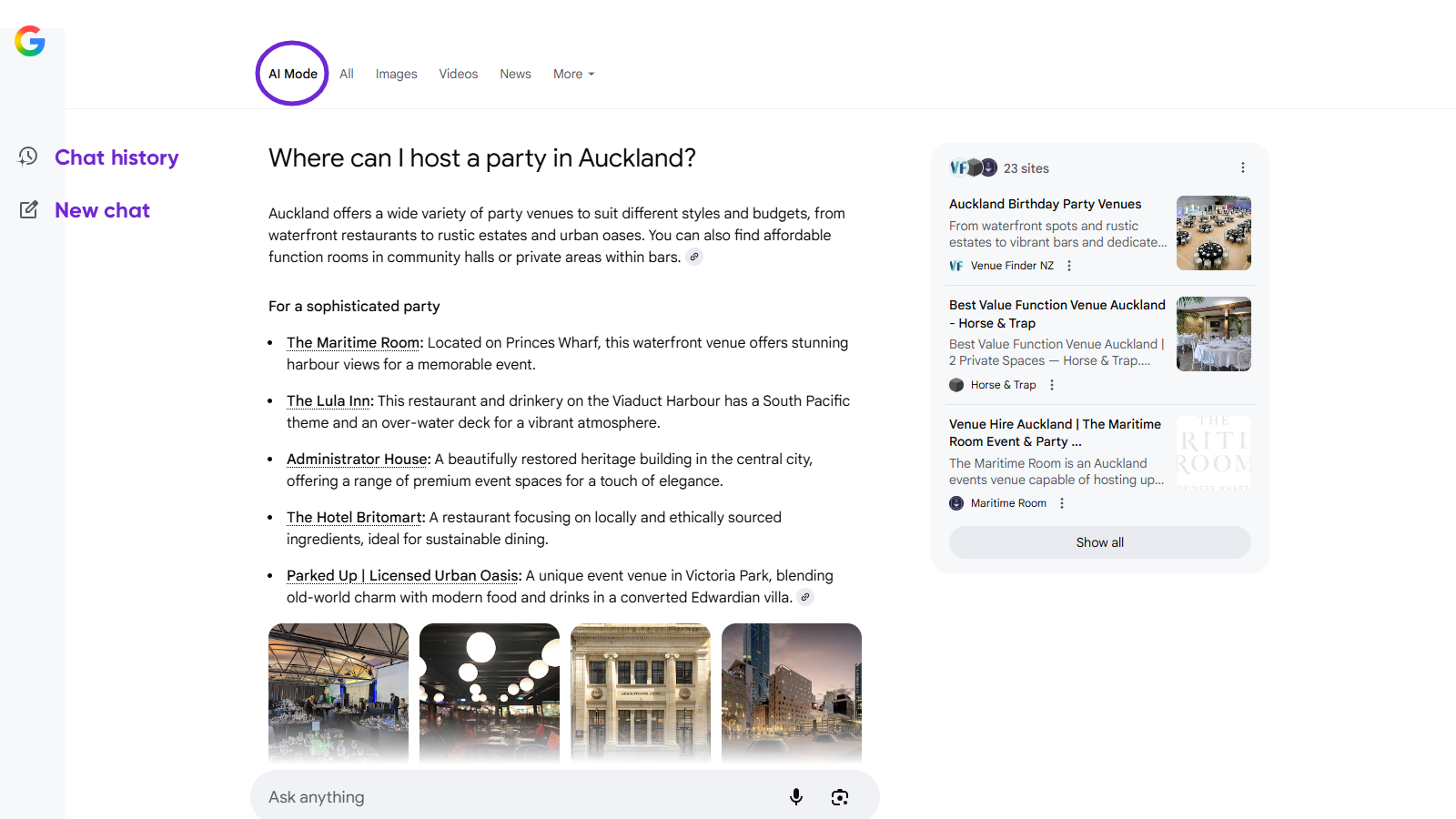Viewport: 1456px width, 819px height.
Task: Open the Administrator House venue link
Action: (358, 459)
